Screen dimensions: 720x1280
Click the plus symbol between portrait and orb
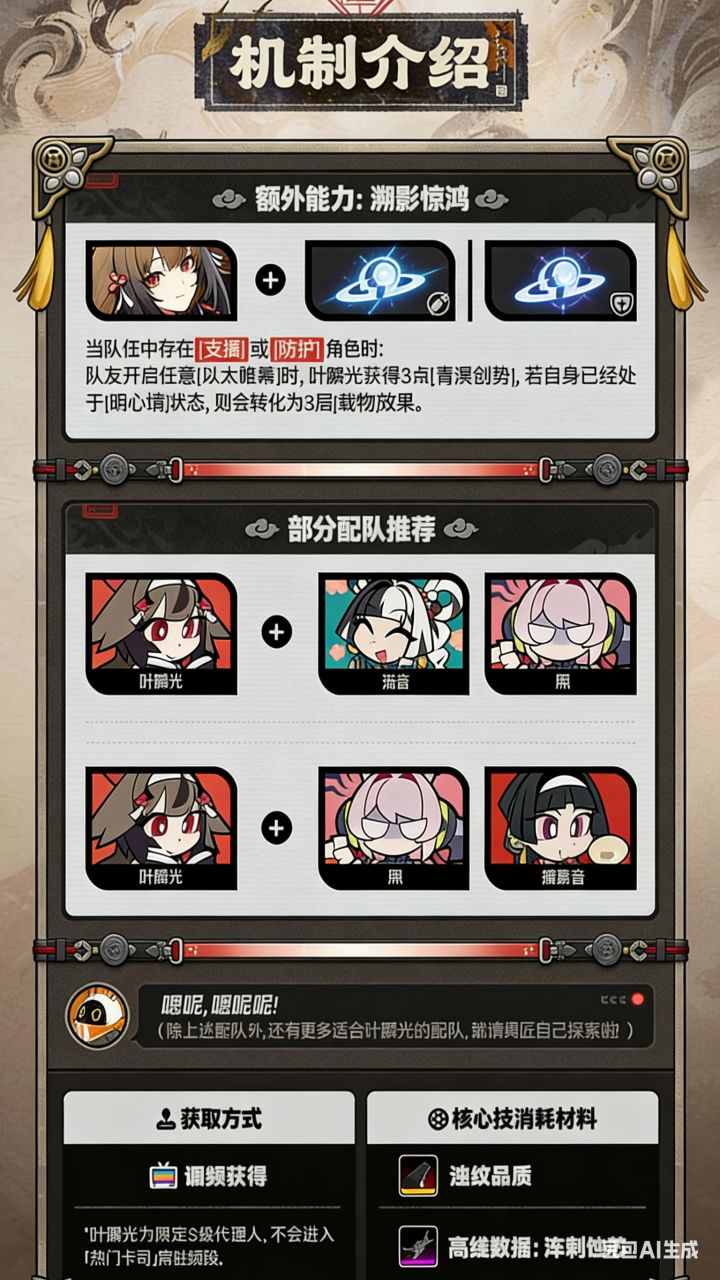270,281
